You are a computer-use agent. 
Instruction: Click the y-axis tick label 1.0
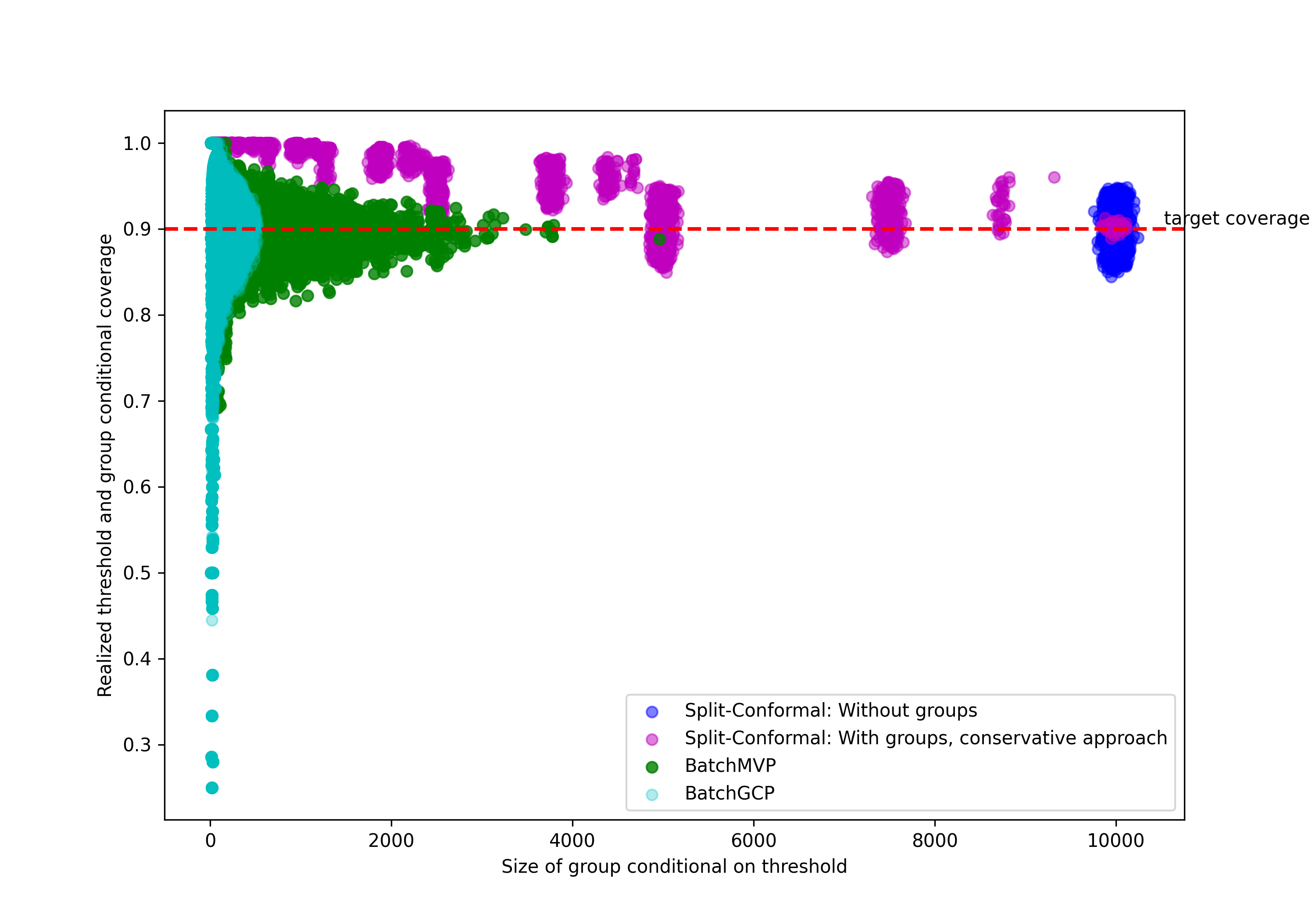137,143
